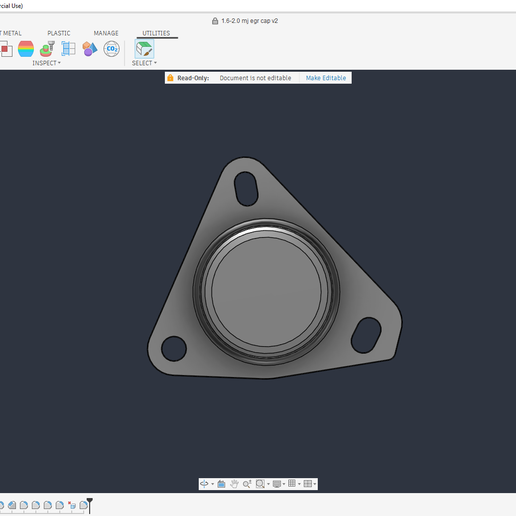This screenshot has height=516, width=516.
Task: Select the Fillet feature right after the Chamfer
Action: 24,505
